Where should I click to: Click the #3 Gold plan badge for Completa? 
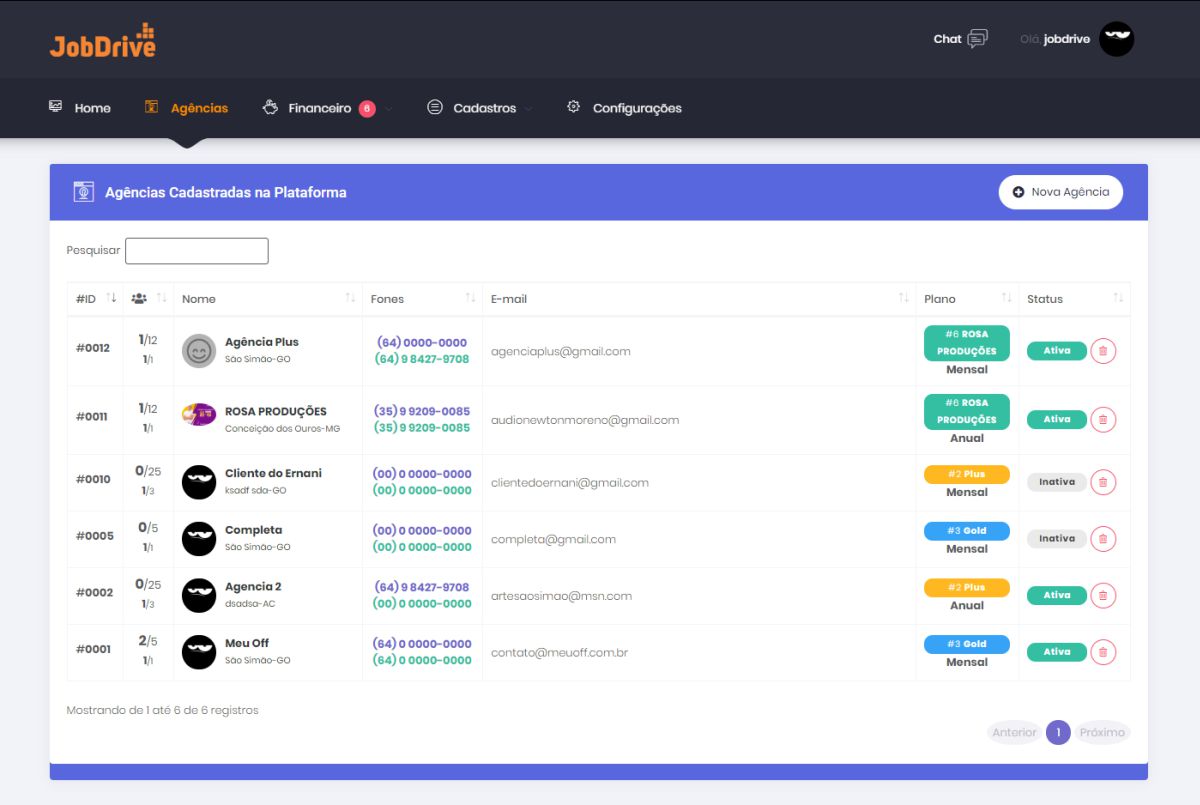[x=966, y=531]
